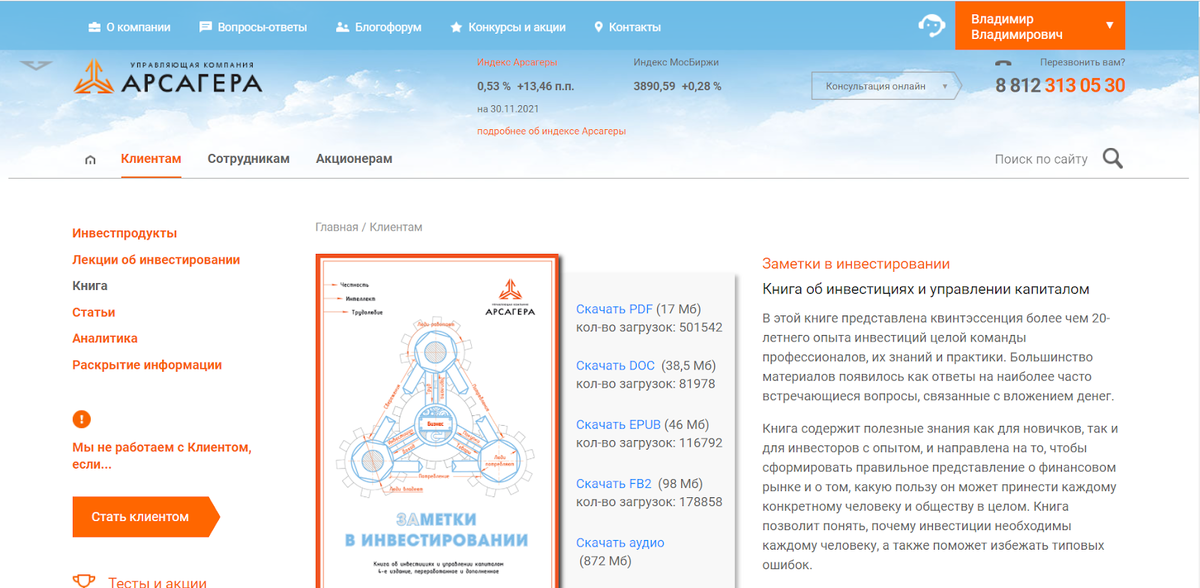1200x588 pixels.
Task: Open Статьи in sidebar
Action: [x=94, y=312]
